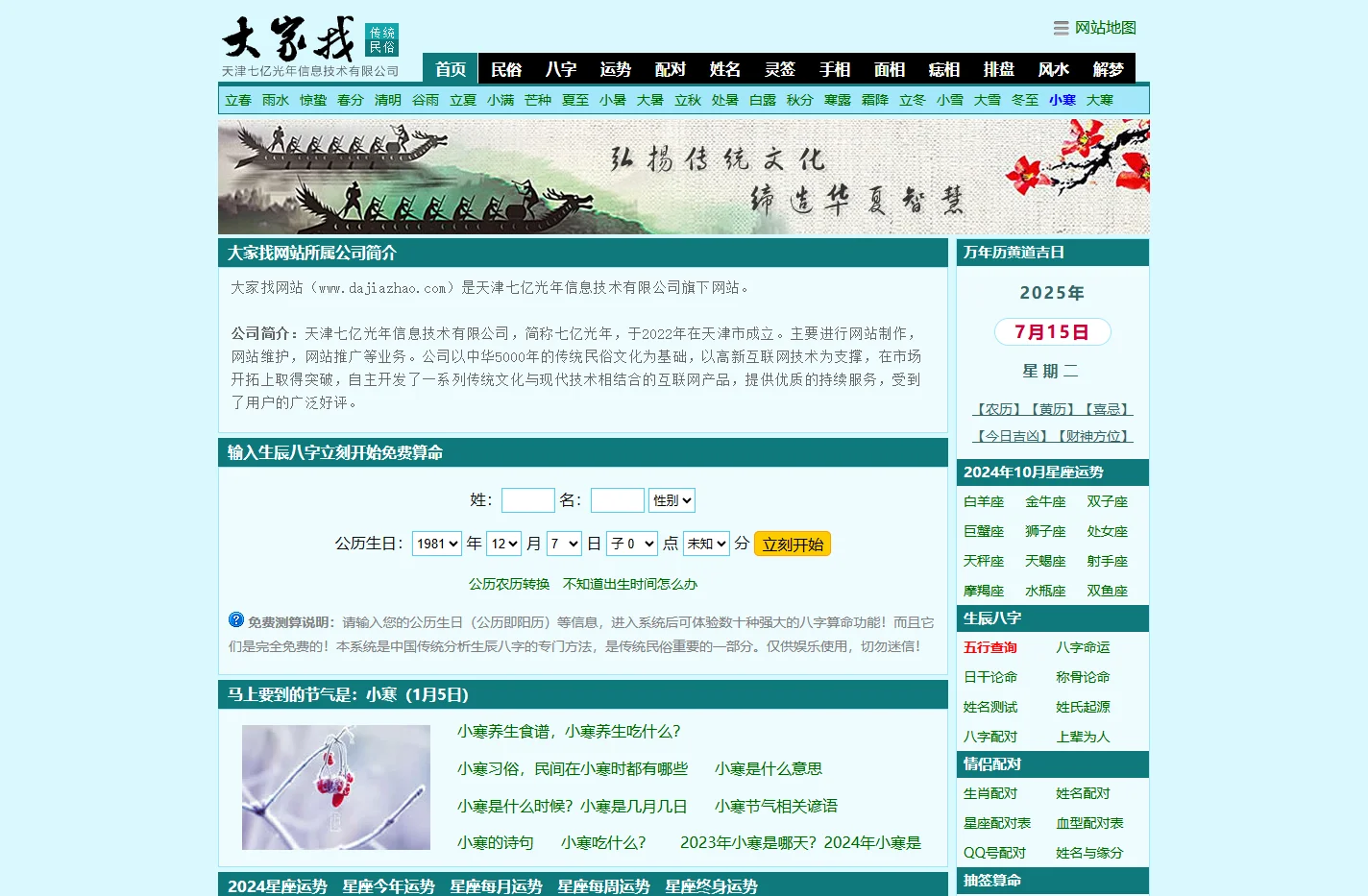Click the 7月15日 date badge

(1052, 332)
